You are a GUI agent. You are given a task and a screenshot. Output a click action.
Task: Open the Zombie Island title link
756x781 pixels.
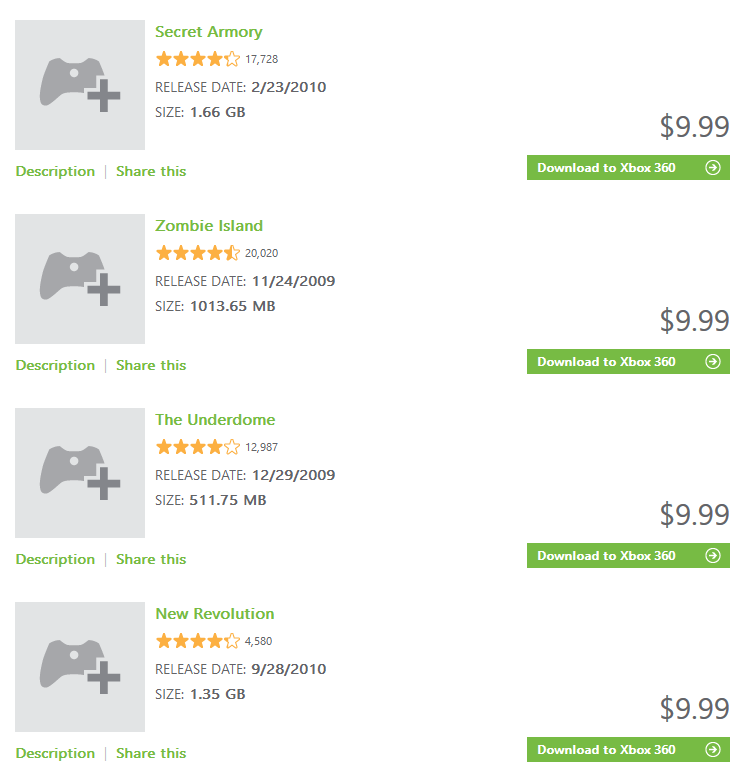click(209, 226)
